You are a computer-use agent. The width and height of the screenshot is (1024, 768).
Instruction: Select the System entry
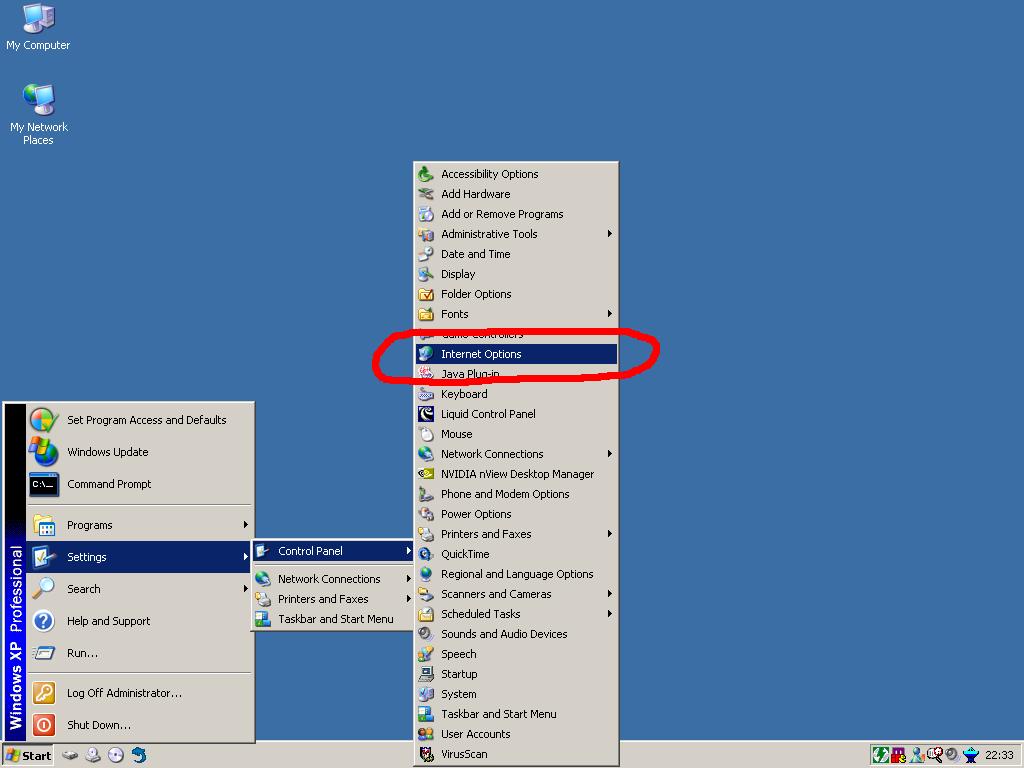pyautogui.click(x=517, y=694)
